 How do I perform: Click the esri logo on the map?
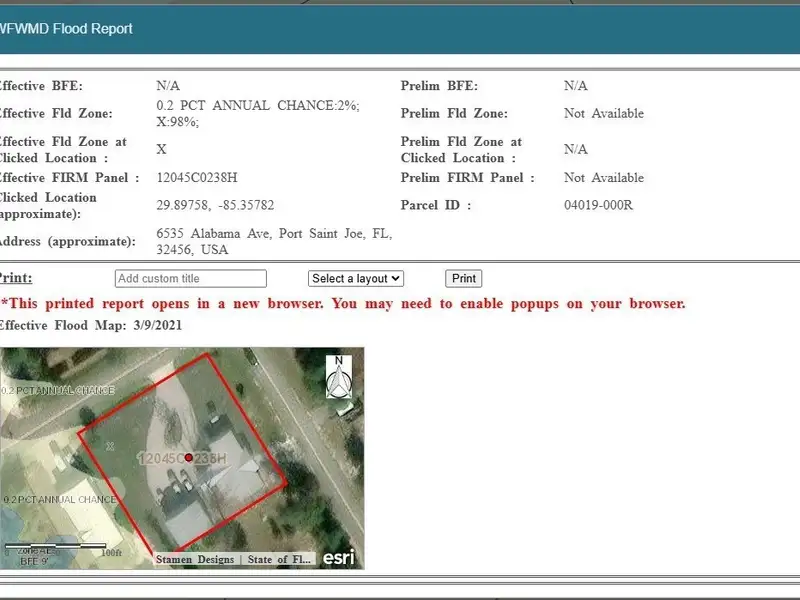[338, 558]
